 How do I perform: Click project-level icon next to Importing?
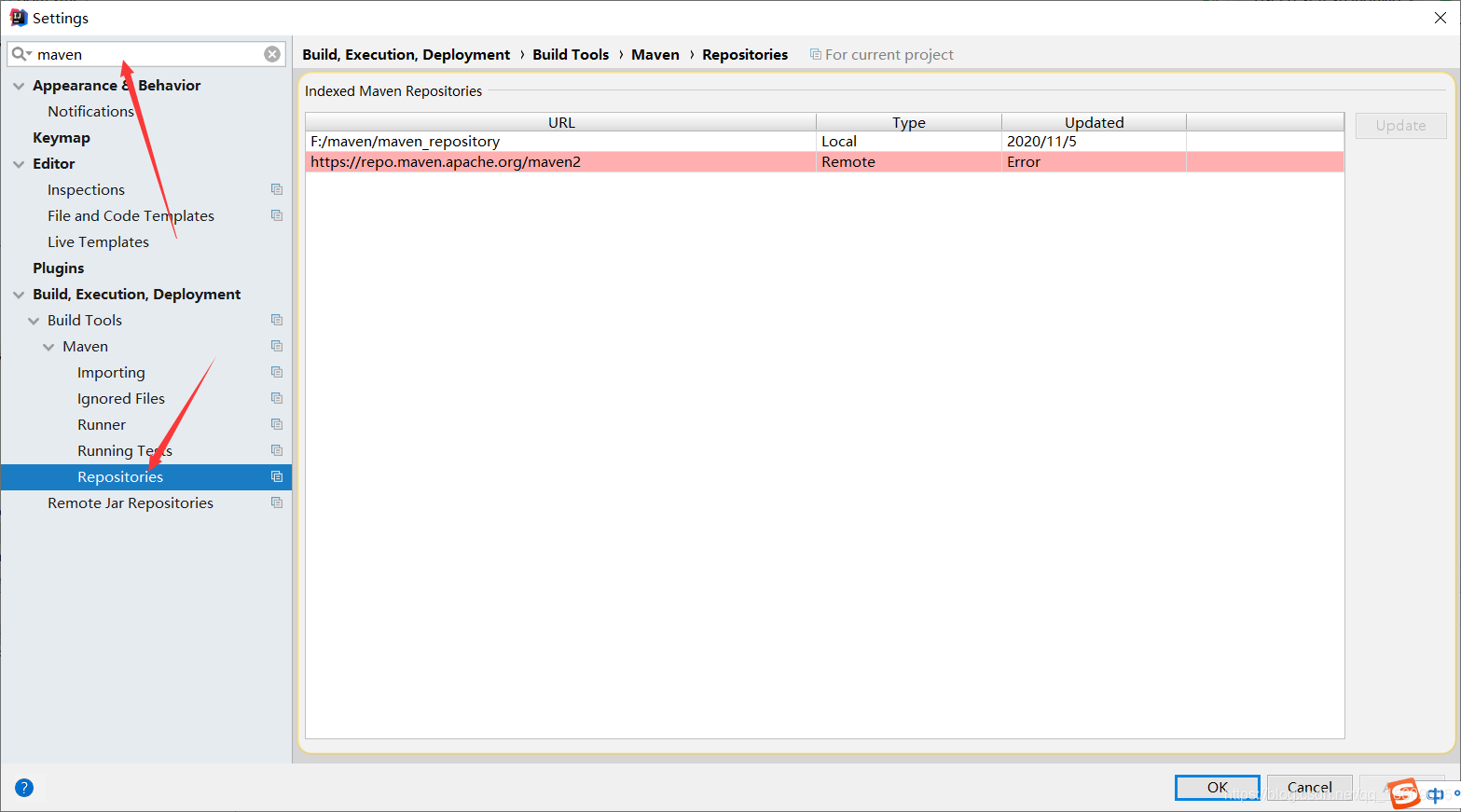click(277, 372)
